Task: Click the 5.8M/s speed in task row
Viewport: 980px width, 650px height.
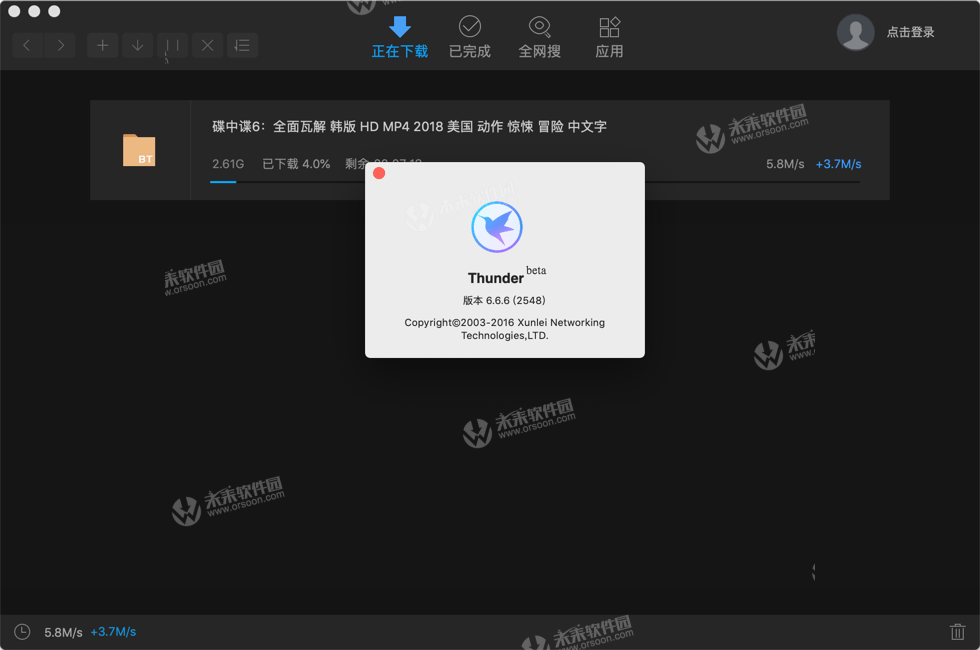Action: click(785, 164)
